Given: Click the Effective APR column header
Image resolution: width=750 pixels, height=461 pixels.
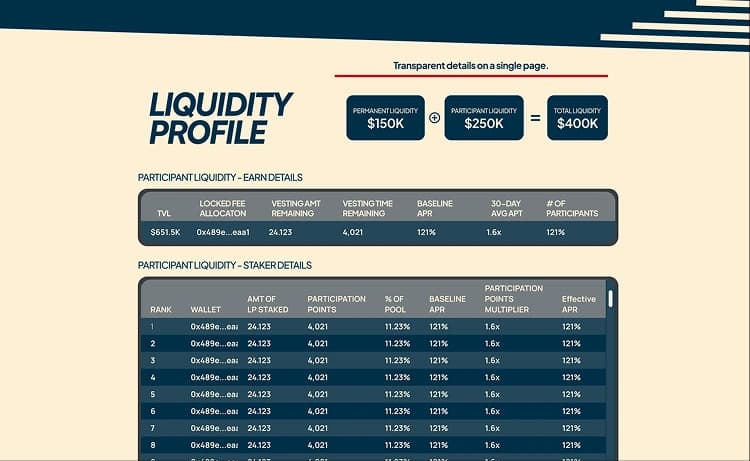Looking at the screenshot, I should [x=578, y=304].
